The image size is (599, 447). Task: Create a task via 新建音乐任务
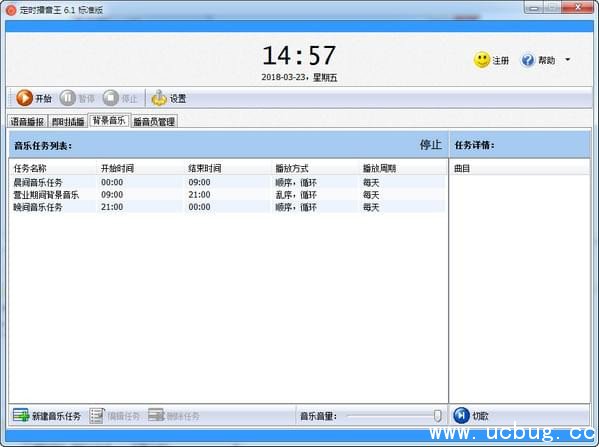[x=47, y=415]
